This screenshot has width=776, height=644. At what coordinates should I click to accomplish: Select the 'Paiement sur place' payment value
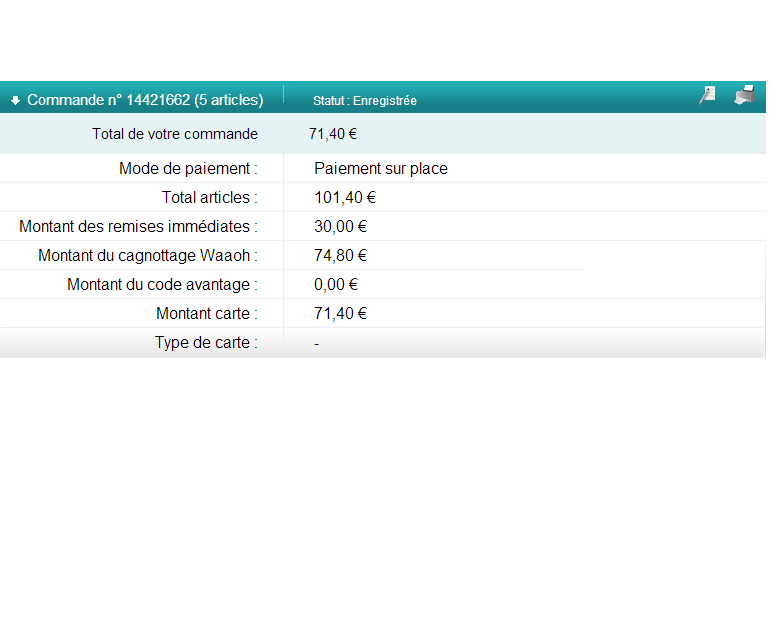tap(380, 169)
